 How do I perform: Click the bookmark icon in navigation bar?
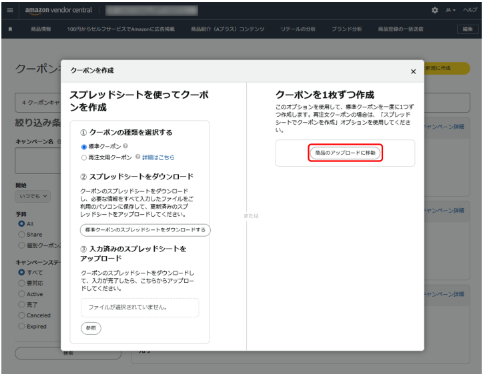pos(10,29)
